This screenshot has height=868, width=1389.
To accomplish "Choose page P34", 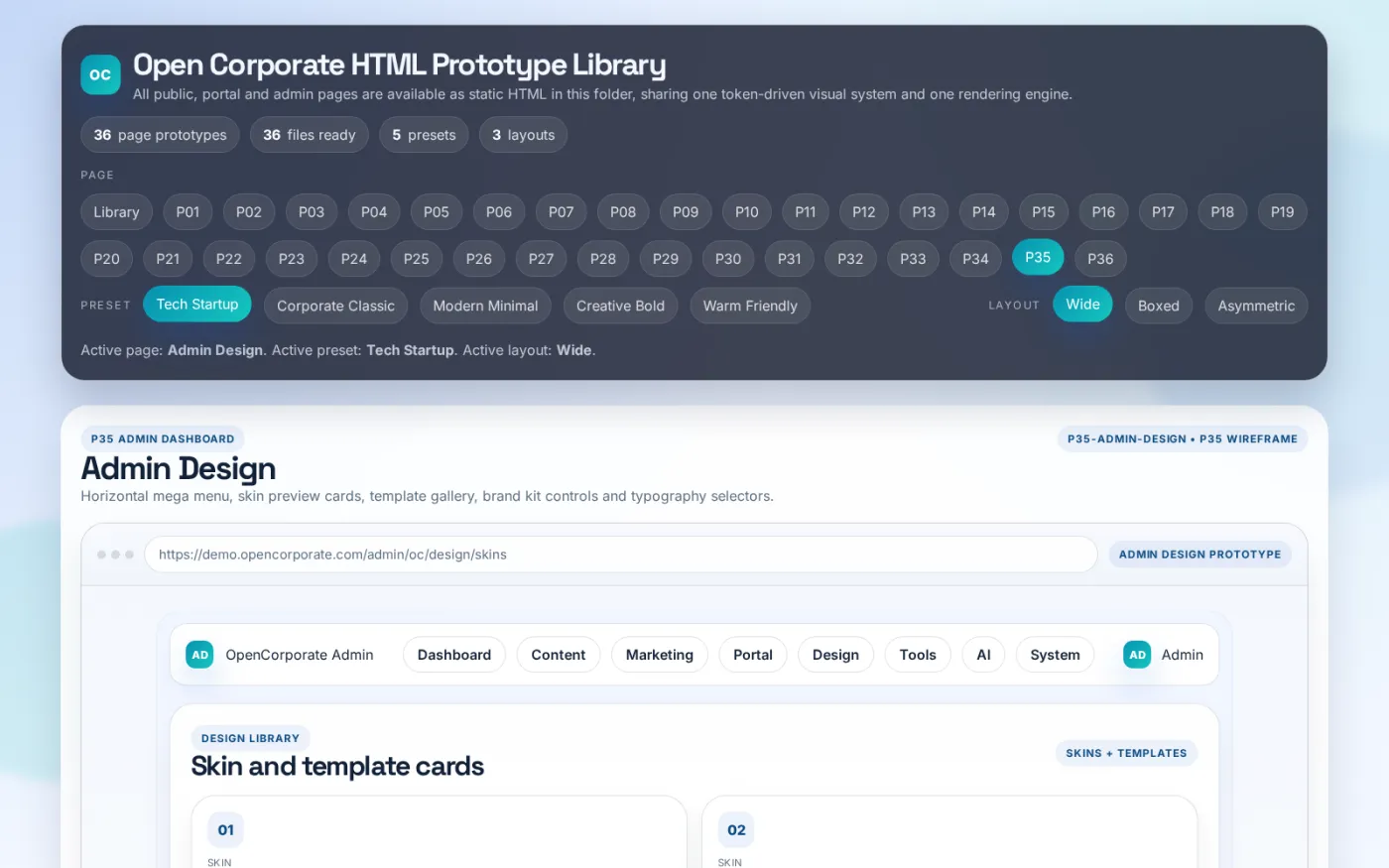I will 975,259.
